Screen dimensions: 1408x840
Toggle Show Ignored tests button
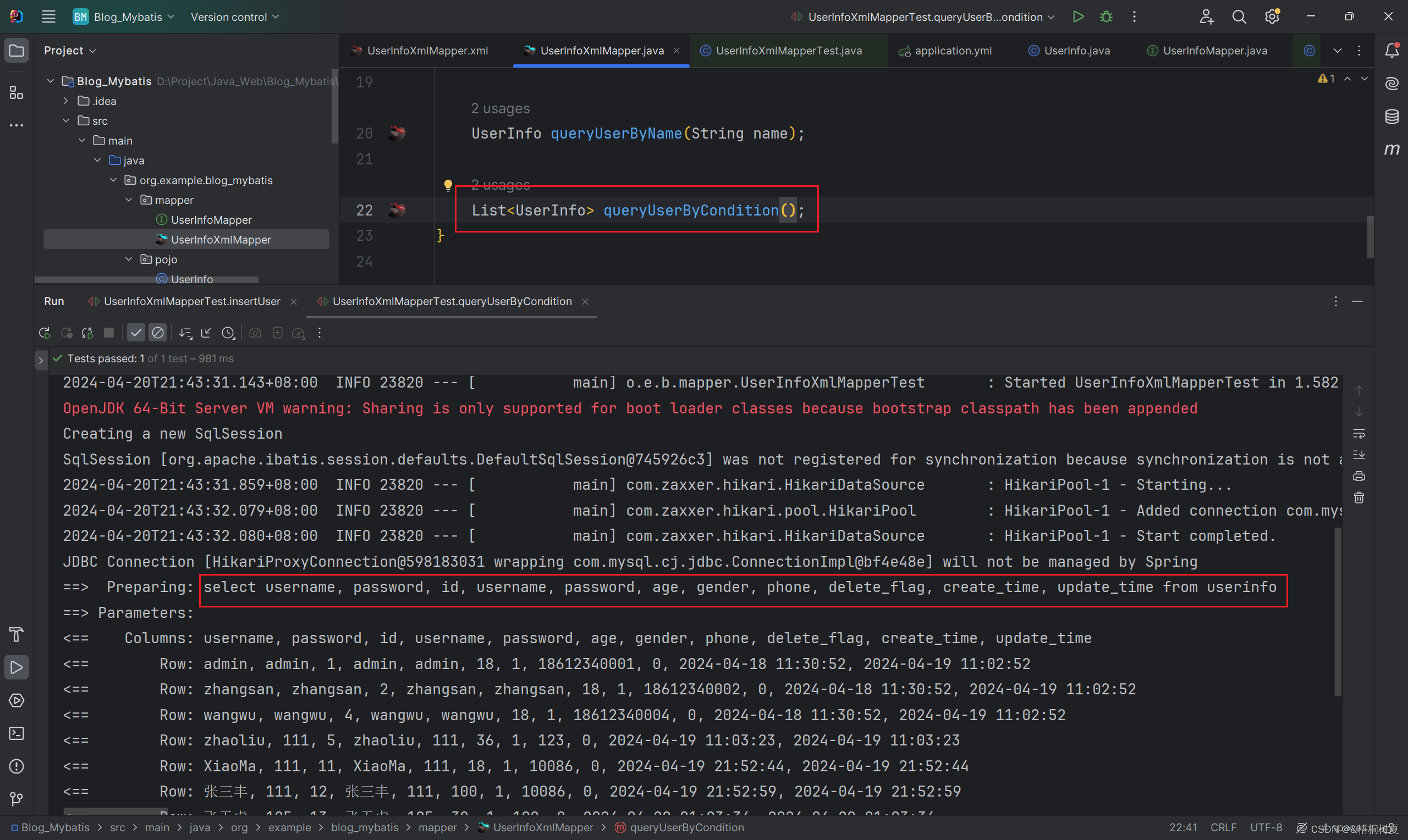coord(158,333)
